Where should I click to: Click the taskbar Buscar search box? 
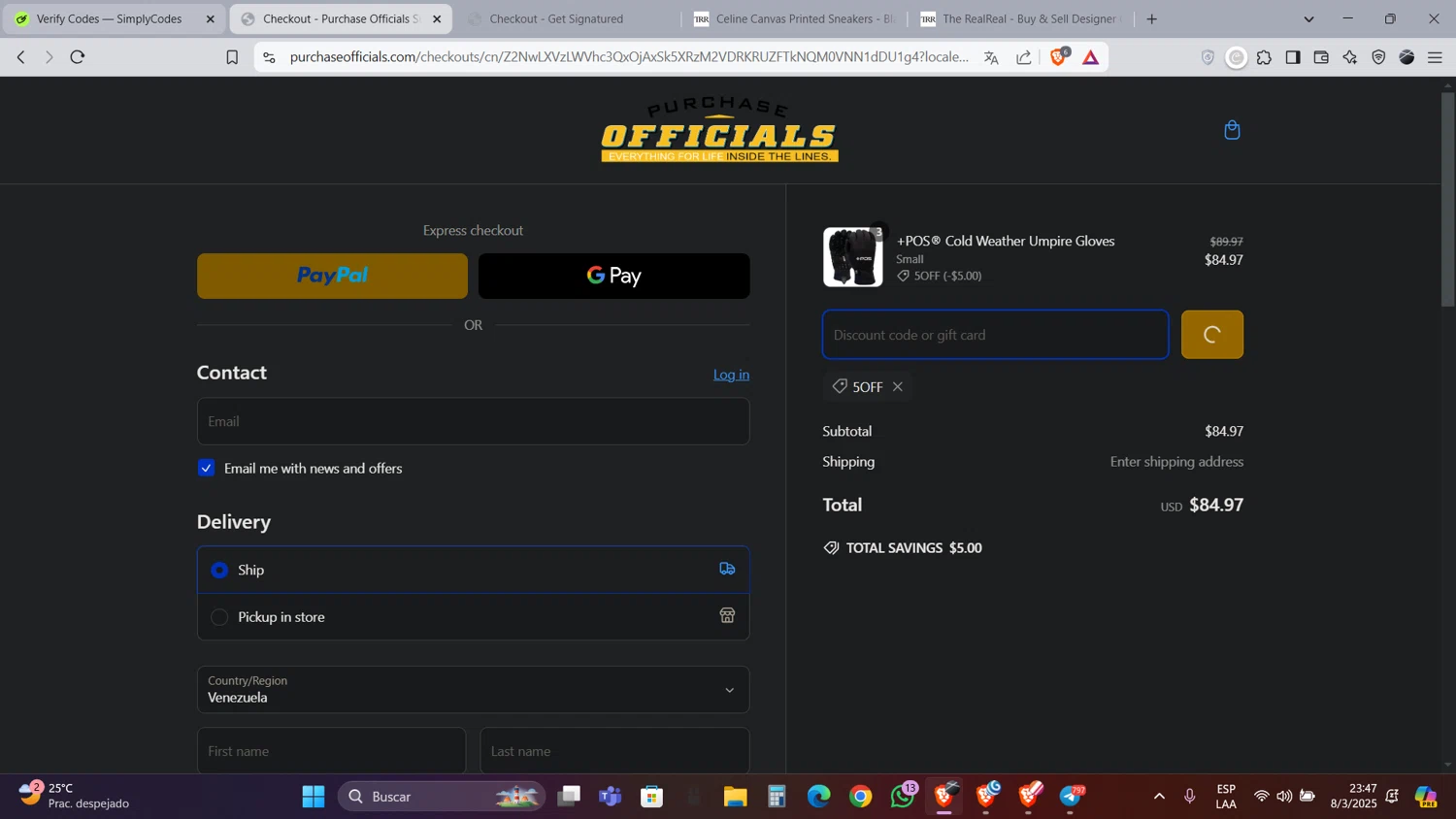click(x=442, y=797)
